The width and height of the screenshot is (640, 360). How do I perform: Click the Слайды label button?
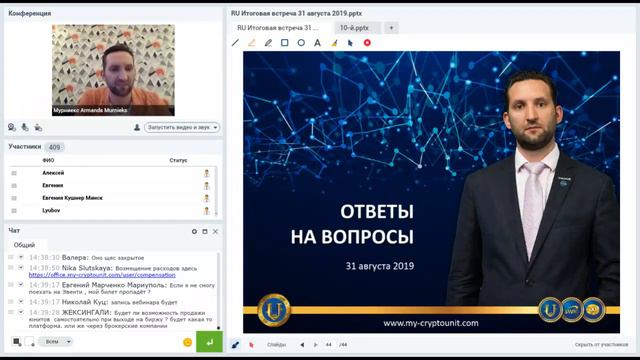pyautogui.click(x=276, y=345)
